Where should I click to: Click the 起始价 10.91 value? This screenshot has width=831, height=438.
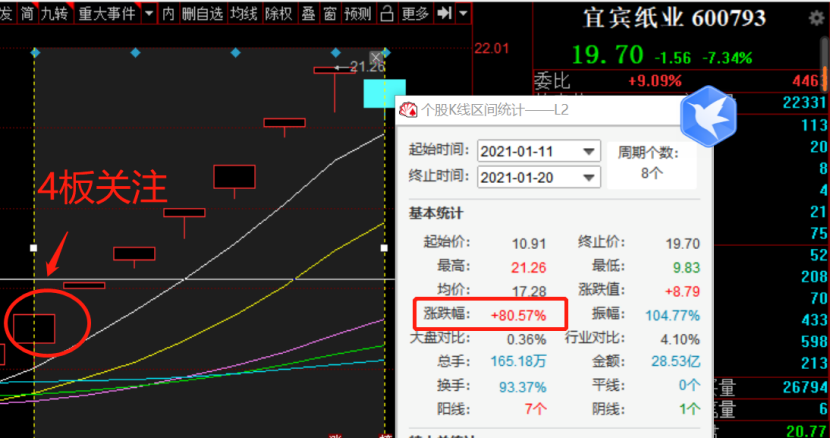pyautogui.click(x=529, y=244)
